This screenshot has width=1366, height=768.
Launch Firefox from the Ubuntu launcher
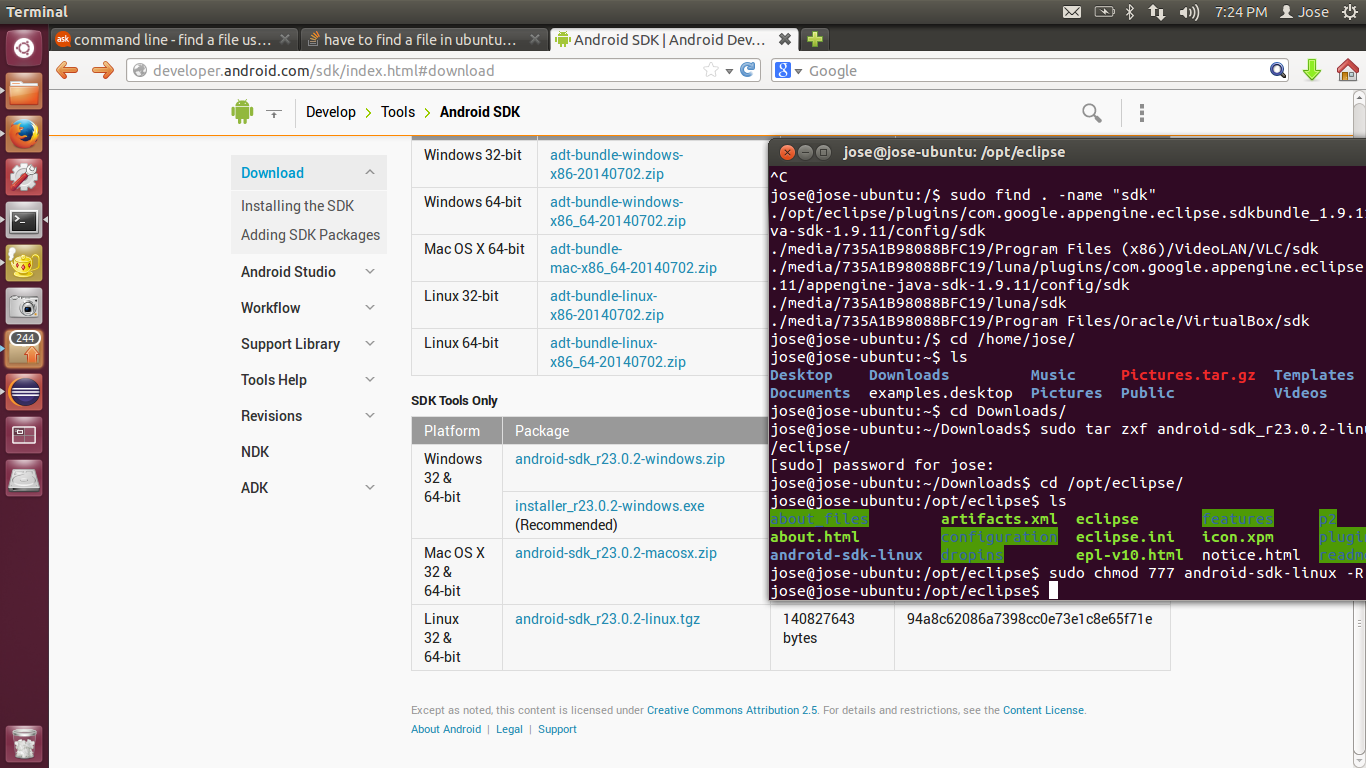click(24, 134)
